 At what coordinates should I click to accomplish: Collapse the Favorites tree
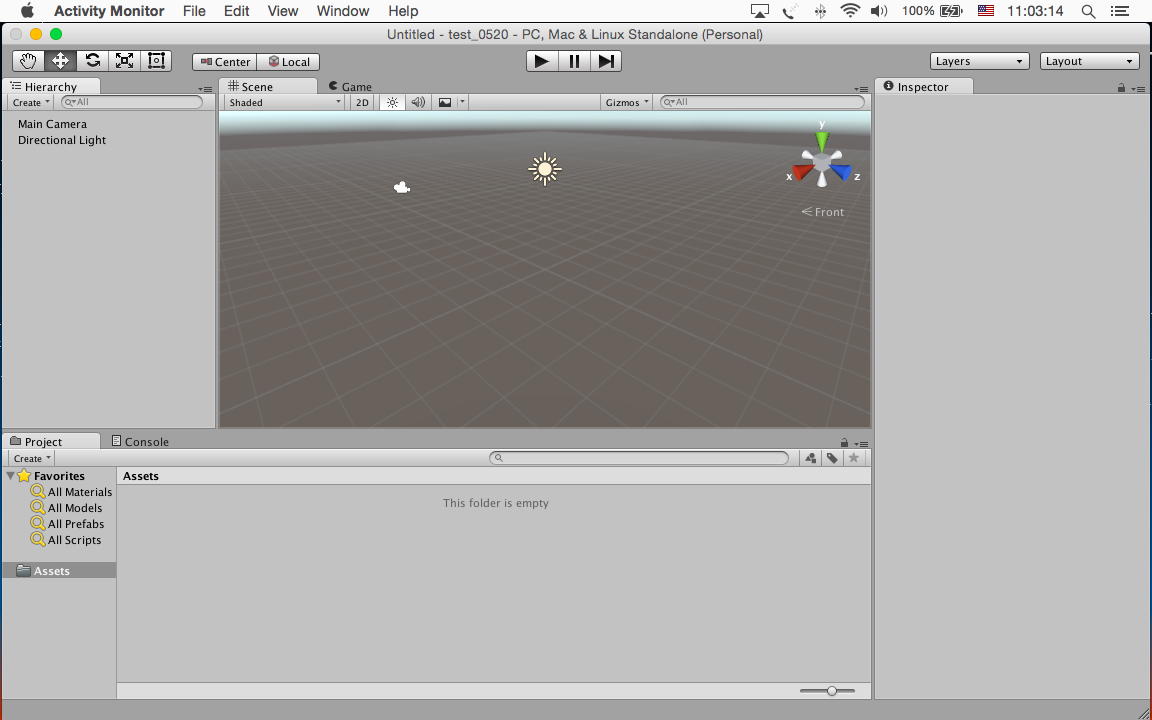pyautogui.click(x=10, y=476)
